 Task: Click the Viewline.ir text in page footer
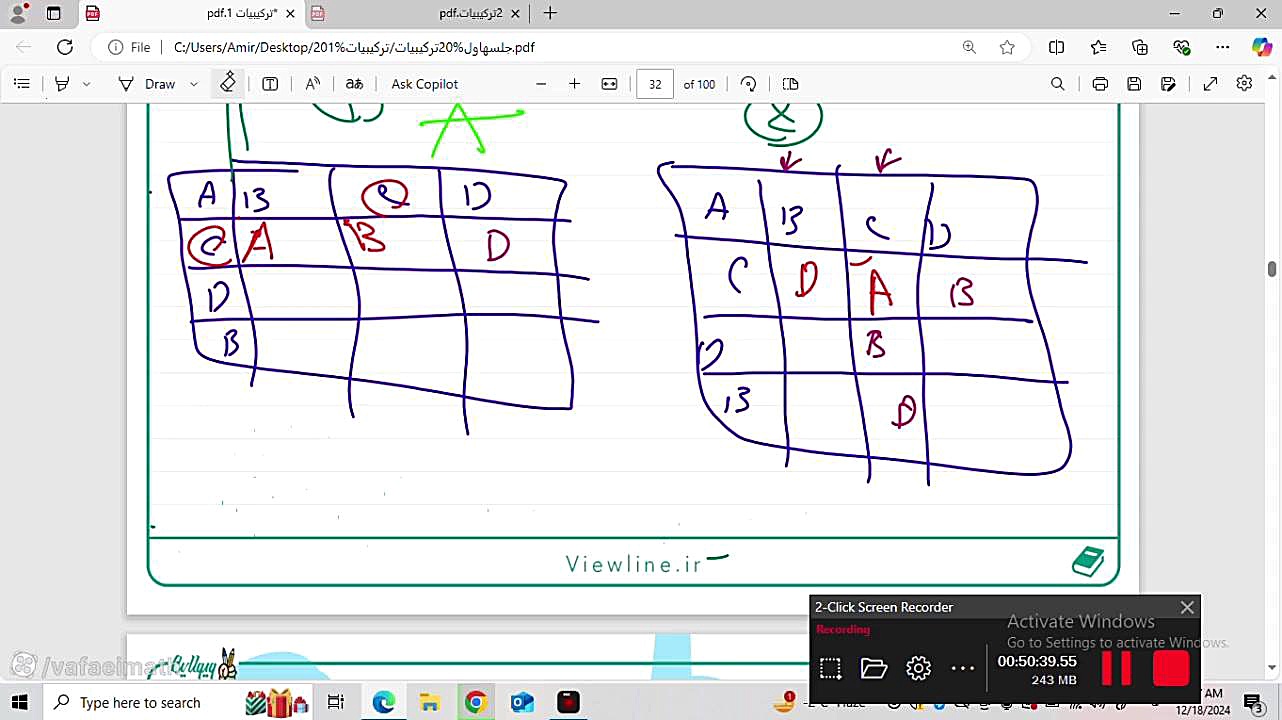pyautogui.click(x=634, y=564)
